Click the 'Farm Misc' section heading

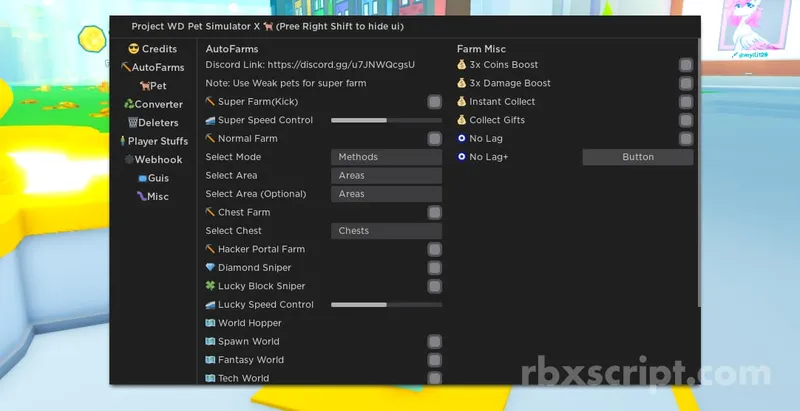[x=481, y=49]
